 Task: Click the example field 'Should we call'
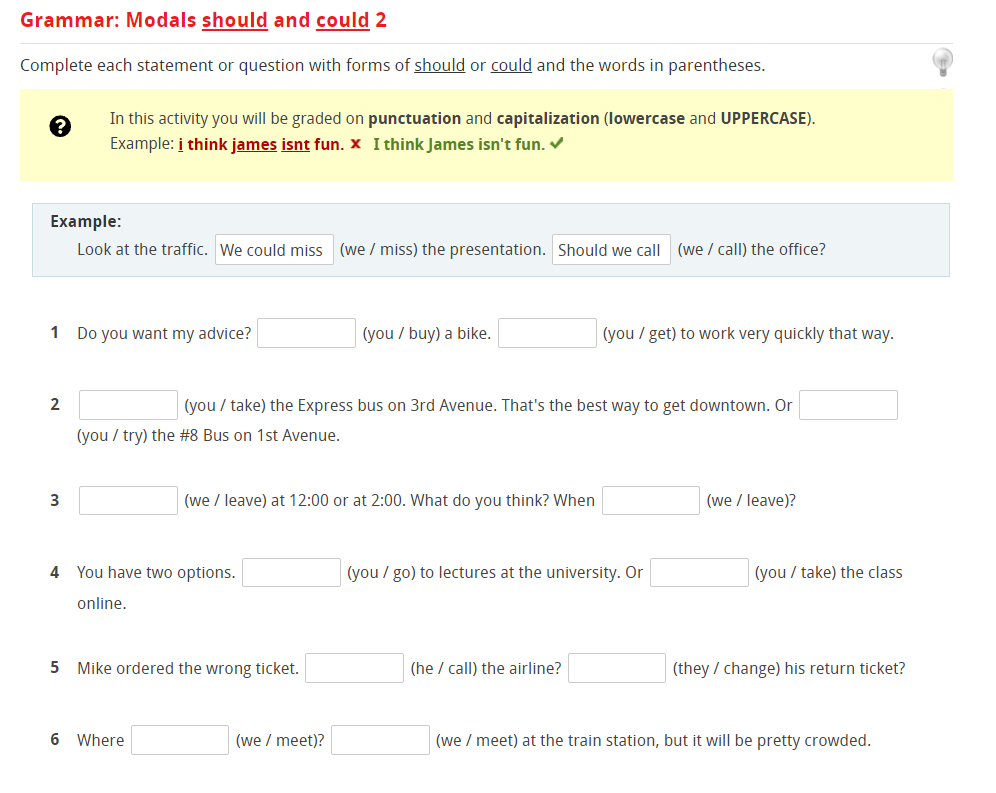pyautogui.click(x=611, y=250)
